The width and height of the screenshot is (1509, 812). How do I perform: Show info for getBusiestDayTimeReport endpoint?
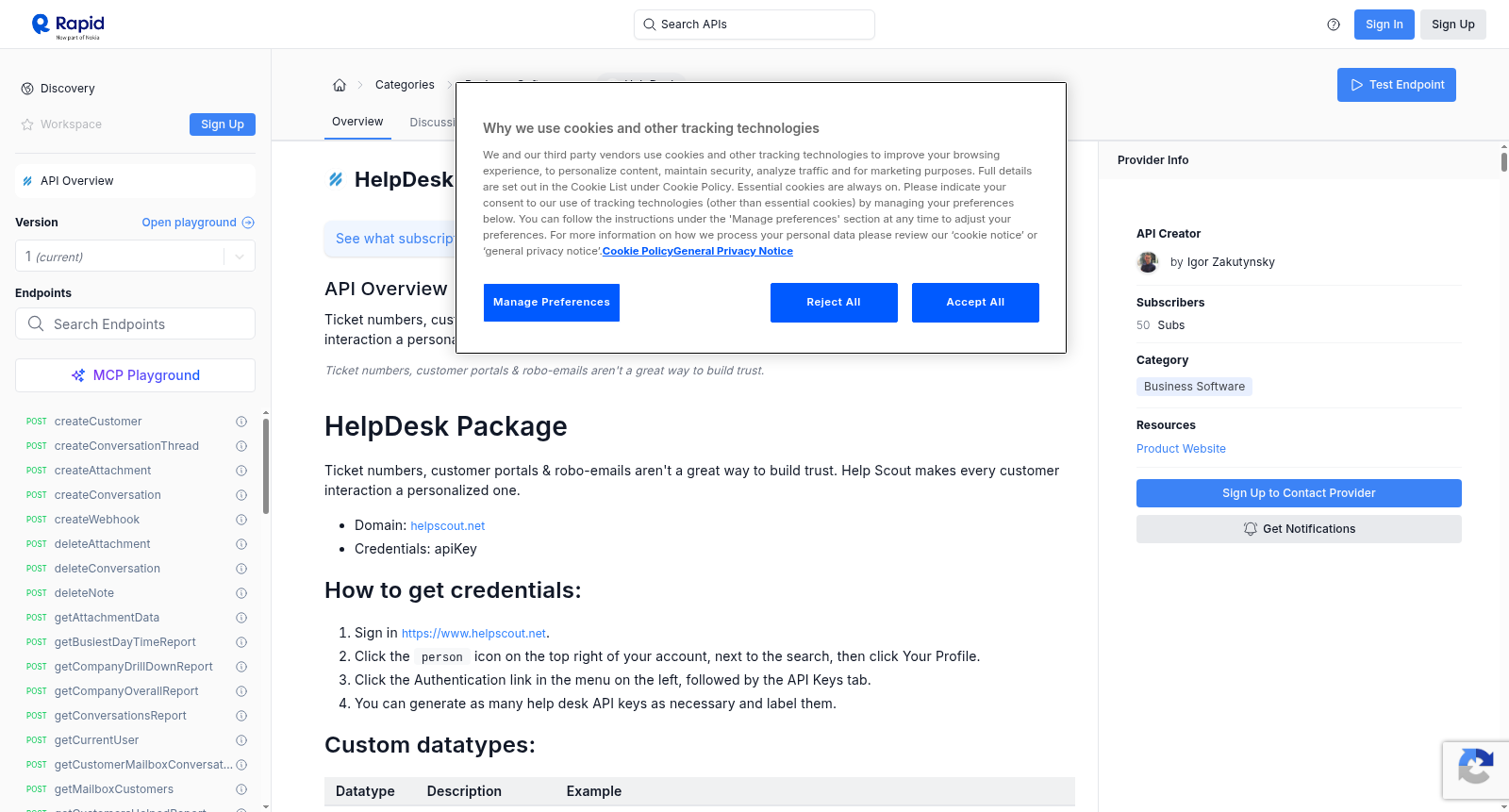241,642
